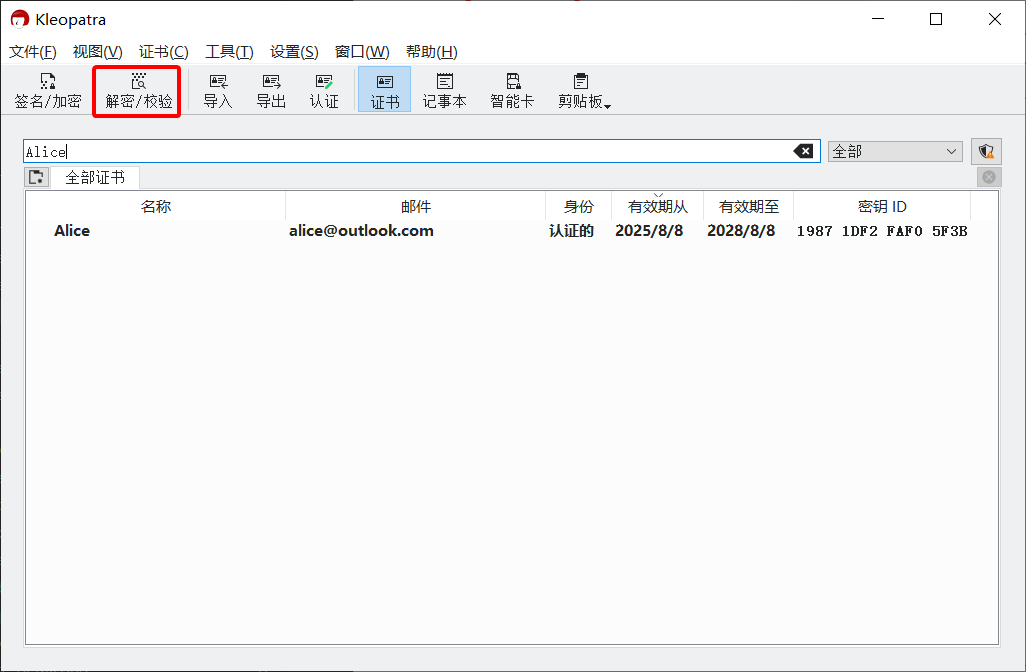Open the 认证 certify tool
Image resolution: width=1026 pixels, height=672 pixels.
(x=324, y=91)
